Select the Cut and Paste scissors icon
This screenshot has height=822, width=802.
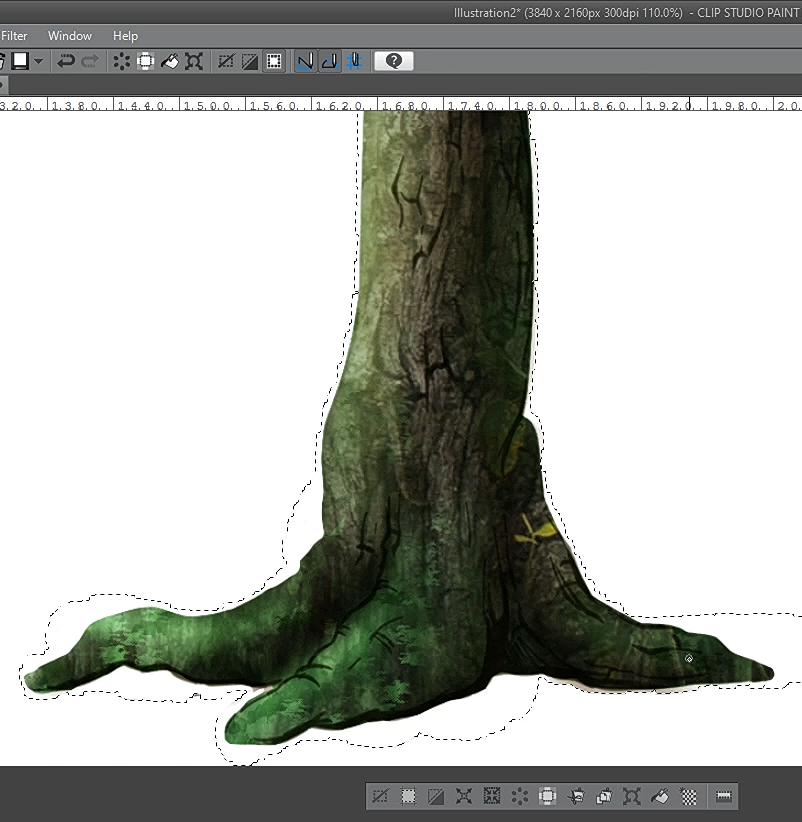[x=575, y=796]
